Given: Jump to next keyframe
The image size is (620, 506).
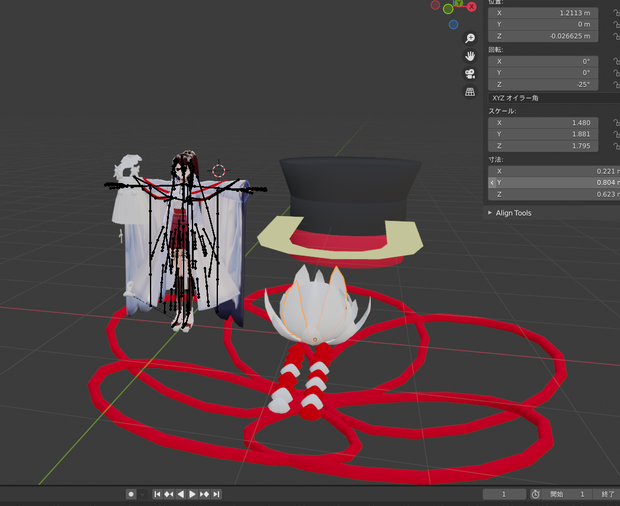Looking at the screenshot, I should [x=204, y=494].
